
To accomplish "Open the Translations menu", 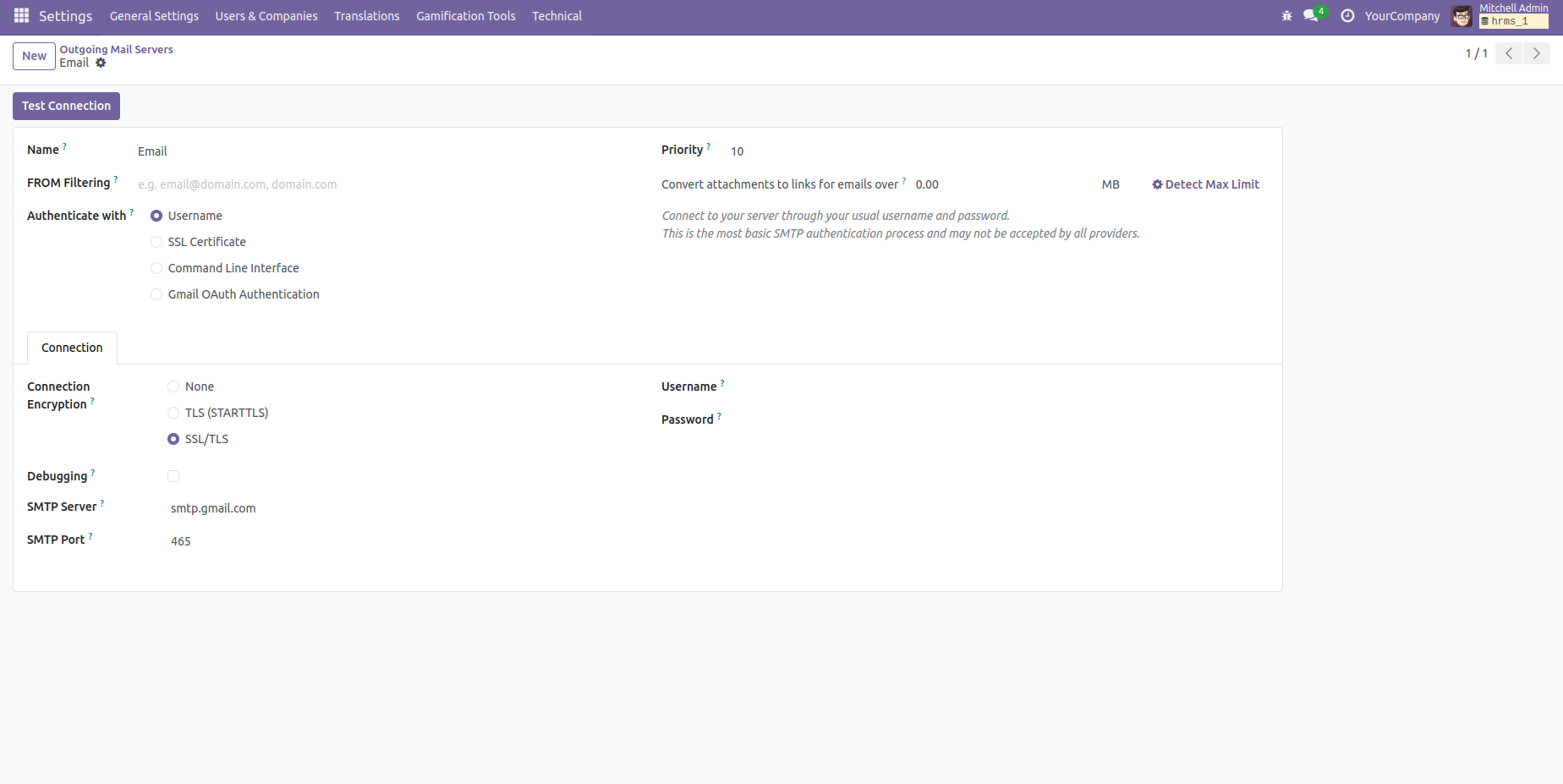I will 366,16.
